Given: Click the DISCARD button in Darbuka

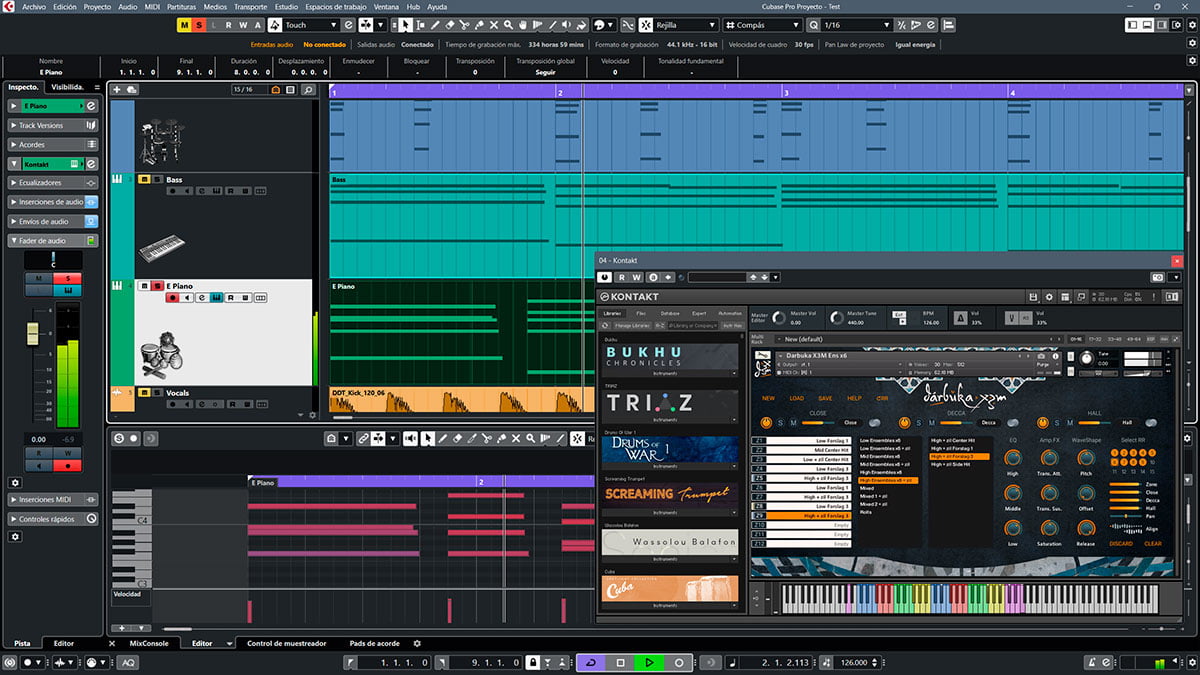Looking at the screenshot, I should coord(1121,543).
